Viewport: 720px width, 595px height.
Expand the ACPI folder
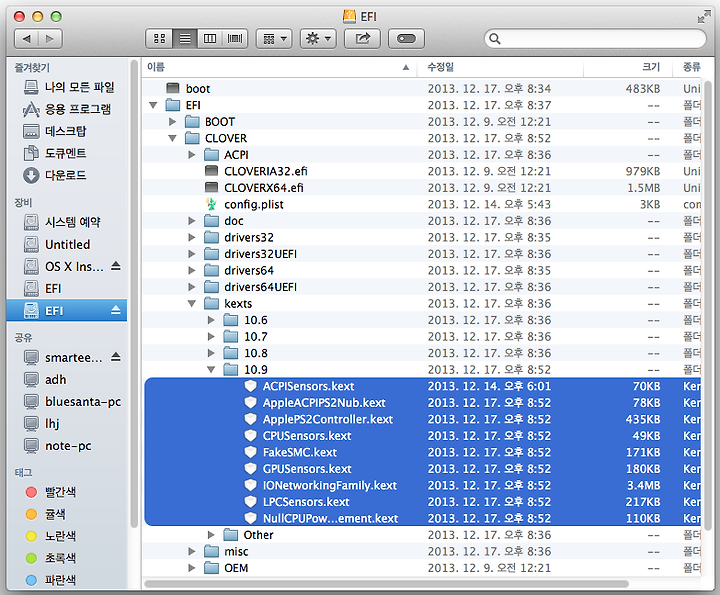[x=192, y=155]
